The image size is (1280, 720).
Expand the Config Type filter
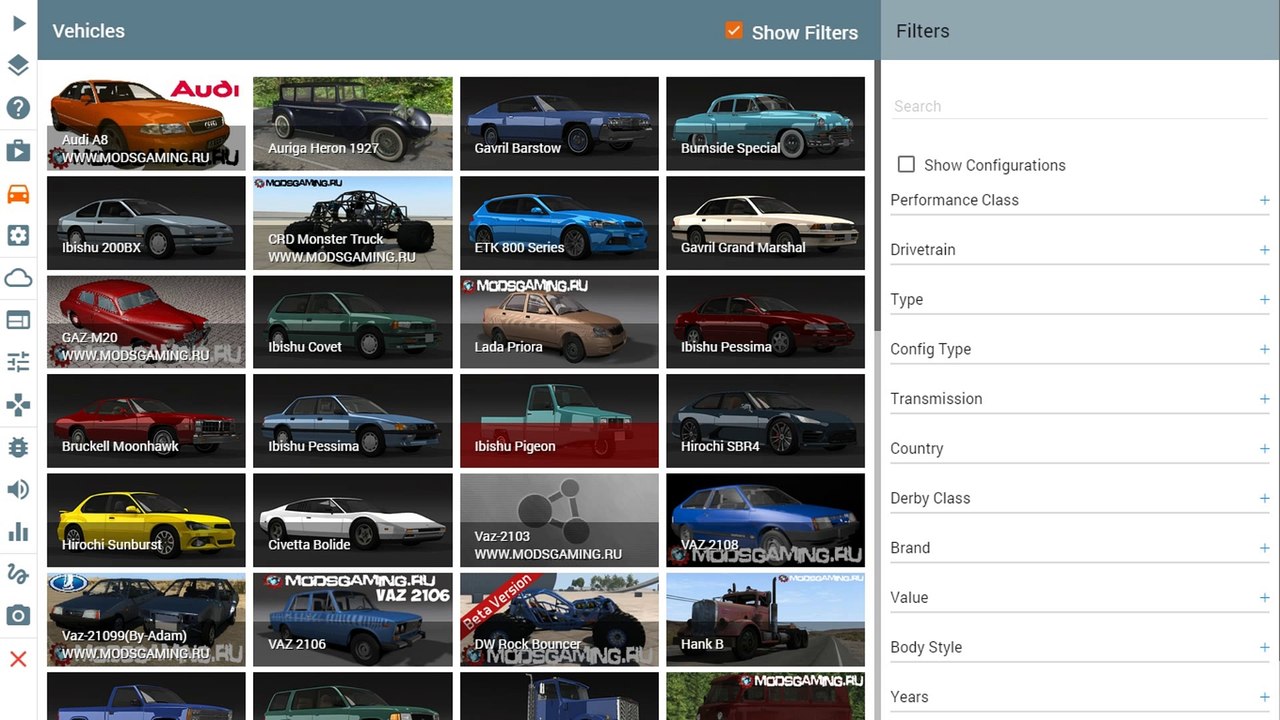coord(1080,349)
